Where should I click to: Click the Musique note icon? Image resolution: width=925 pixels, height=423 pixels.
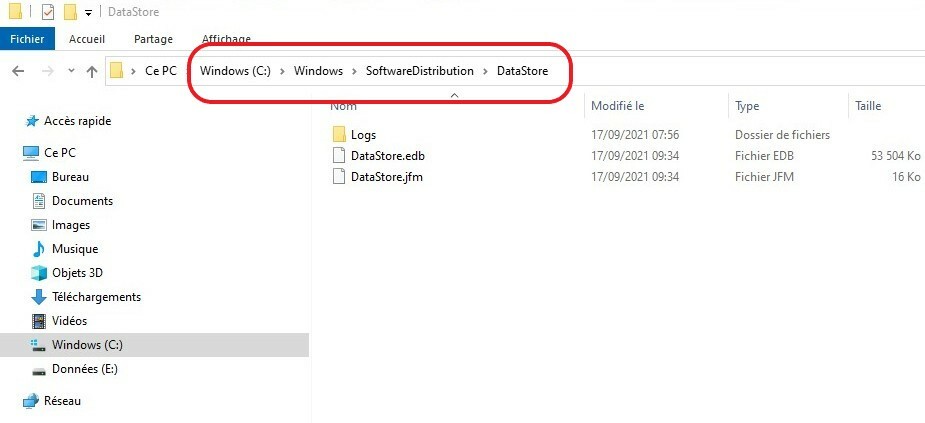[x=38, y=249]
